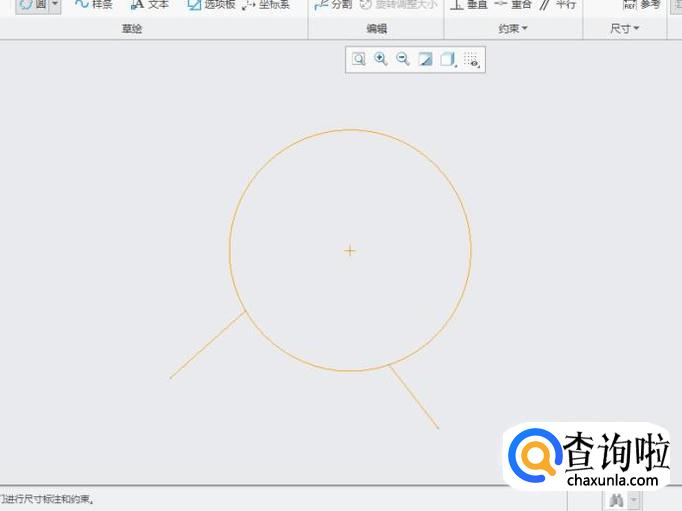The height and width of the screenshot is (511, 682).
Task: Apply the Coincident (重合) constraint
Action: [x=513, y=5]
